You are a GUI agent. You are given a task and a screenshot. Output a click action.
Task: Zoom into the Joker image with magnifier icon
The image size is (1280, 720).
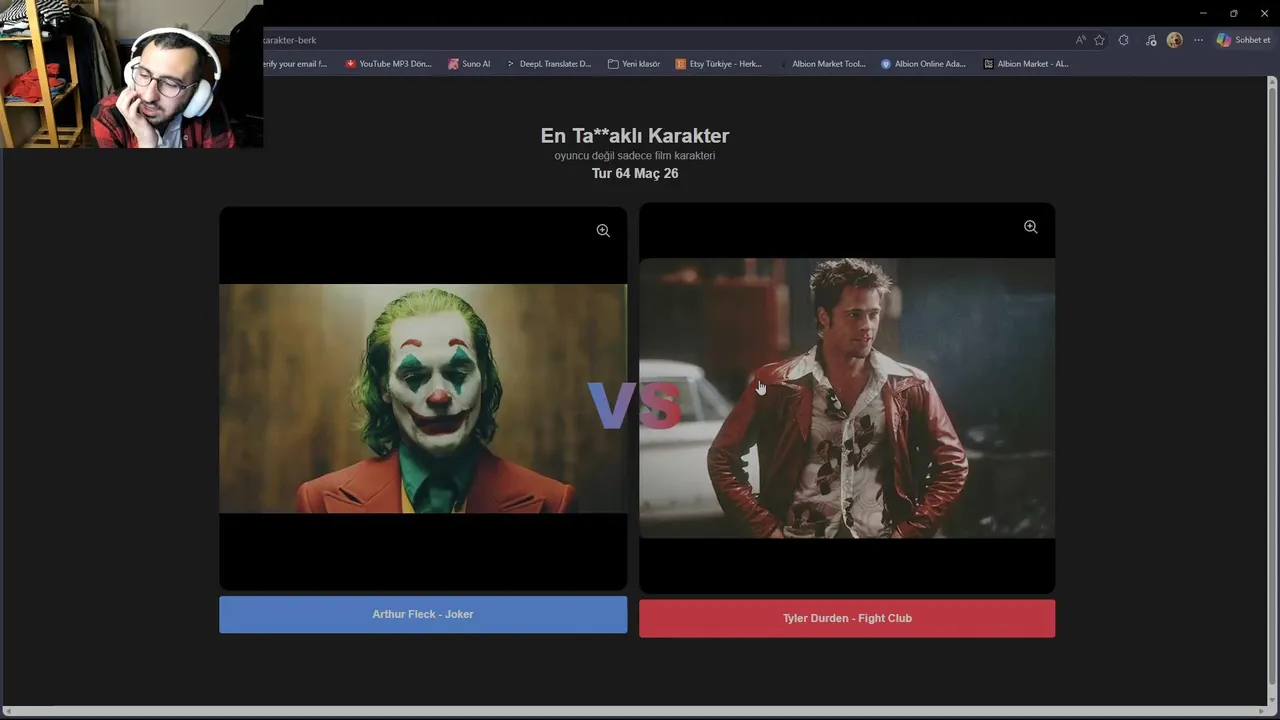coord(603,230)
